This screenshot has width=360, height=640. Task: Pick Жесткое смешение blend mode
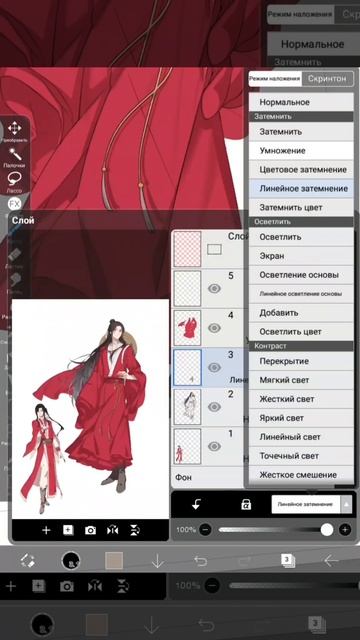pos(301,475)
